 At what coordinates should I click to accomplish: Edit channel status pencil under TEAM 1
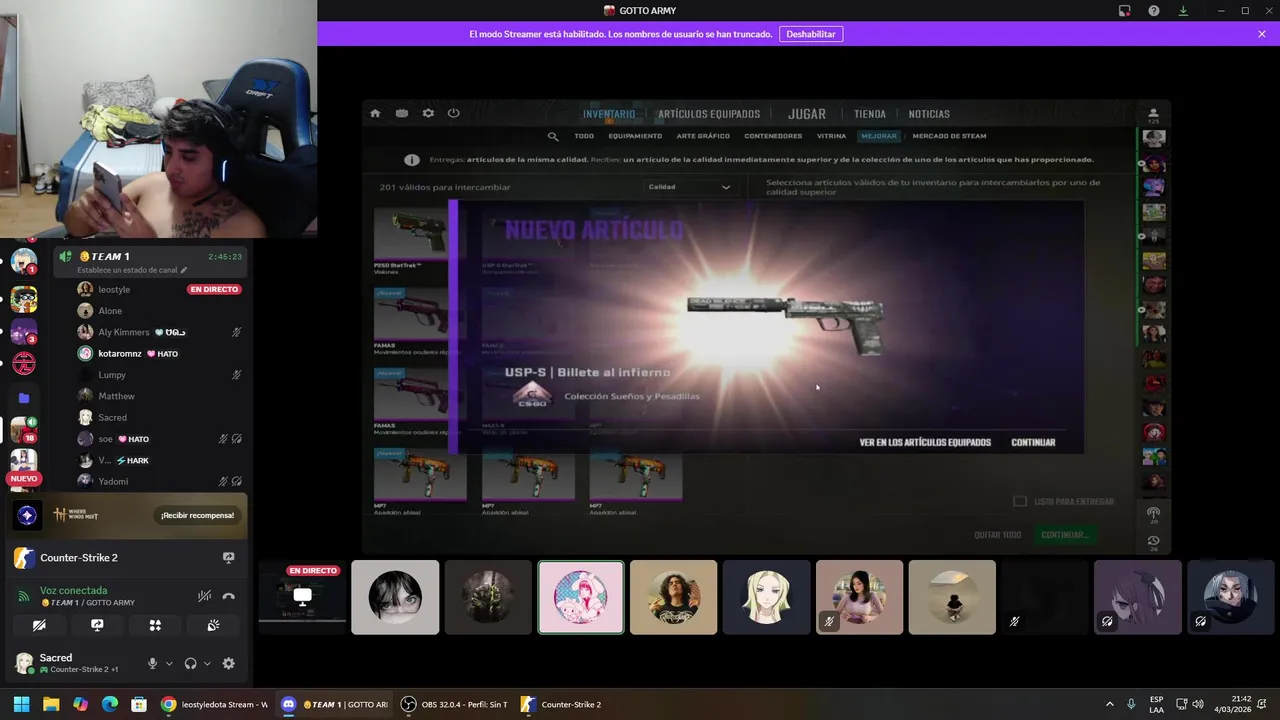184,270
